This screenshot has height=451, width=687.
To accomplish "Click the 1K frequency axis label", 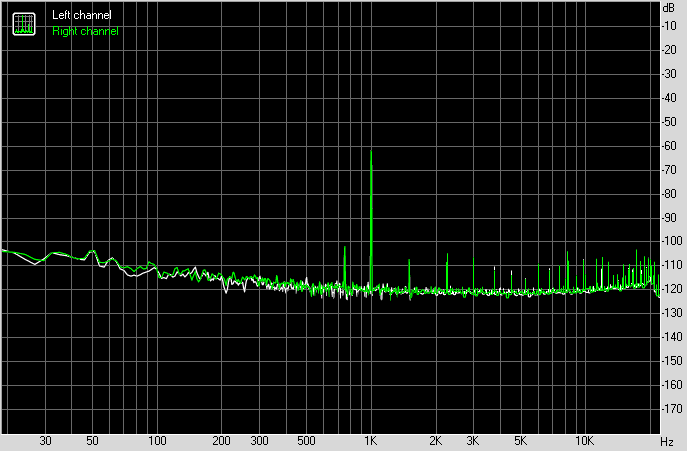I will 371,441.
